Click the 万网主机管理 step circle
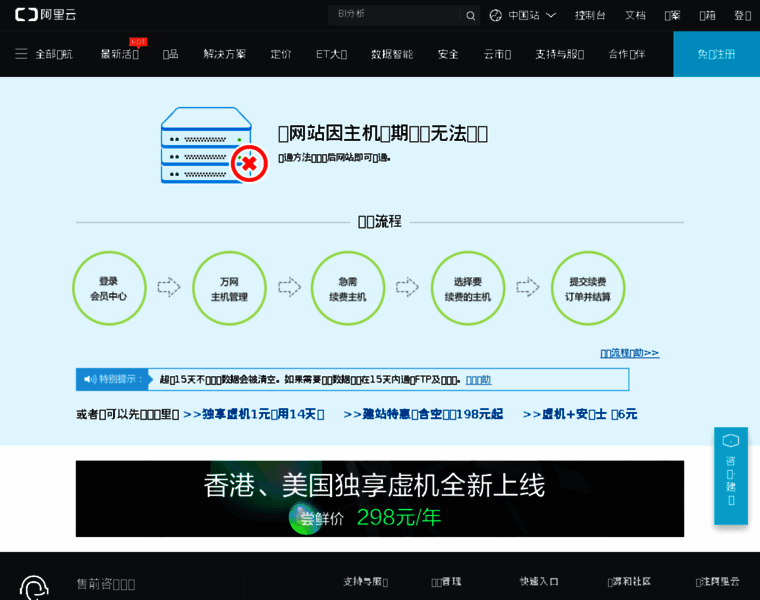The width and height of the screenshot is (760, 600). [229, 288]
